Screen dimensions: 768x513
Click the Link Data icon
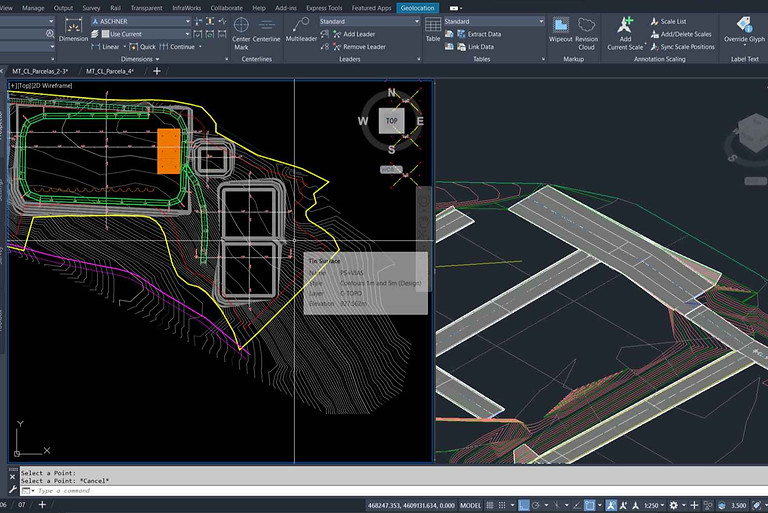[461, 47]
